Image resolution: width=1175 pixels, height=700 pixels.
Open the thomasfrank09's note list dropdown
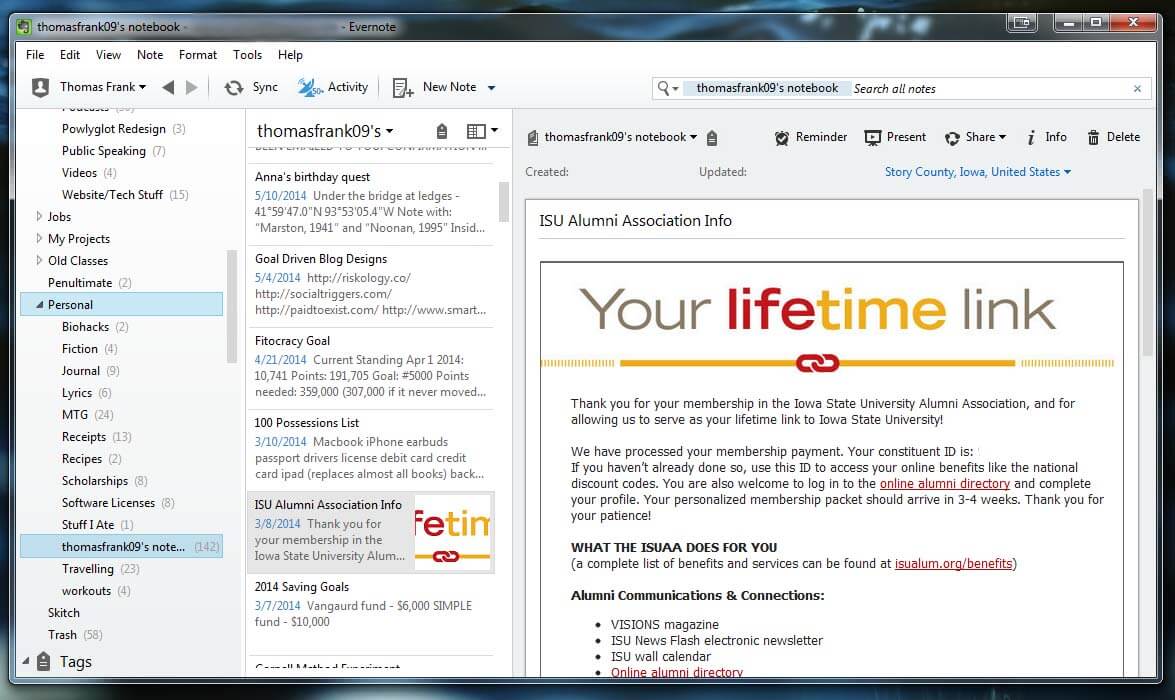[x=389, y=131]
